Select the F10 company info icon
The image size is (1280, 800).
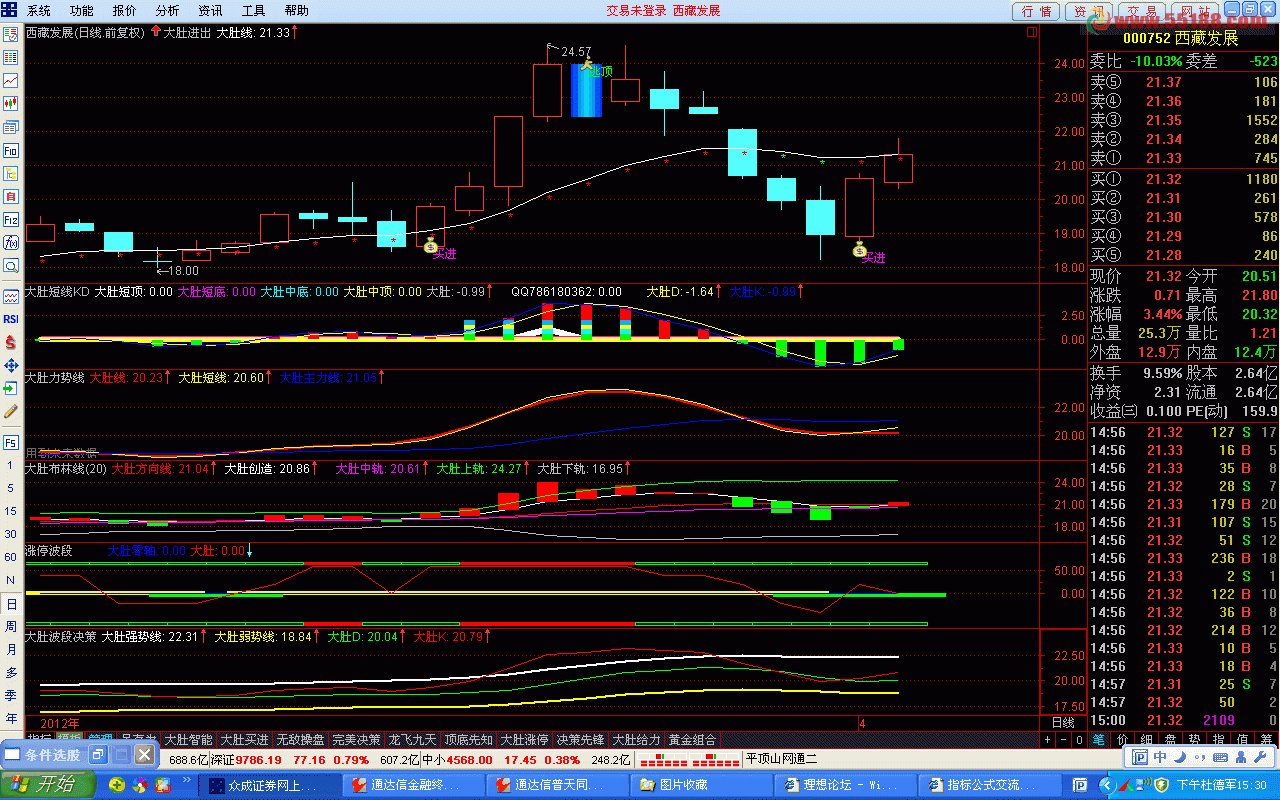pyautogui.click(x=11, y=150)
